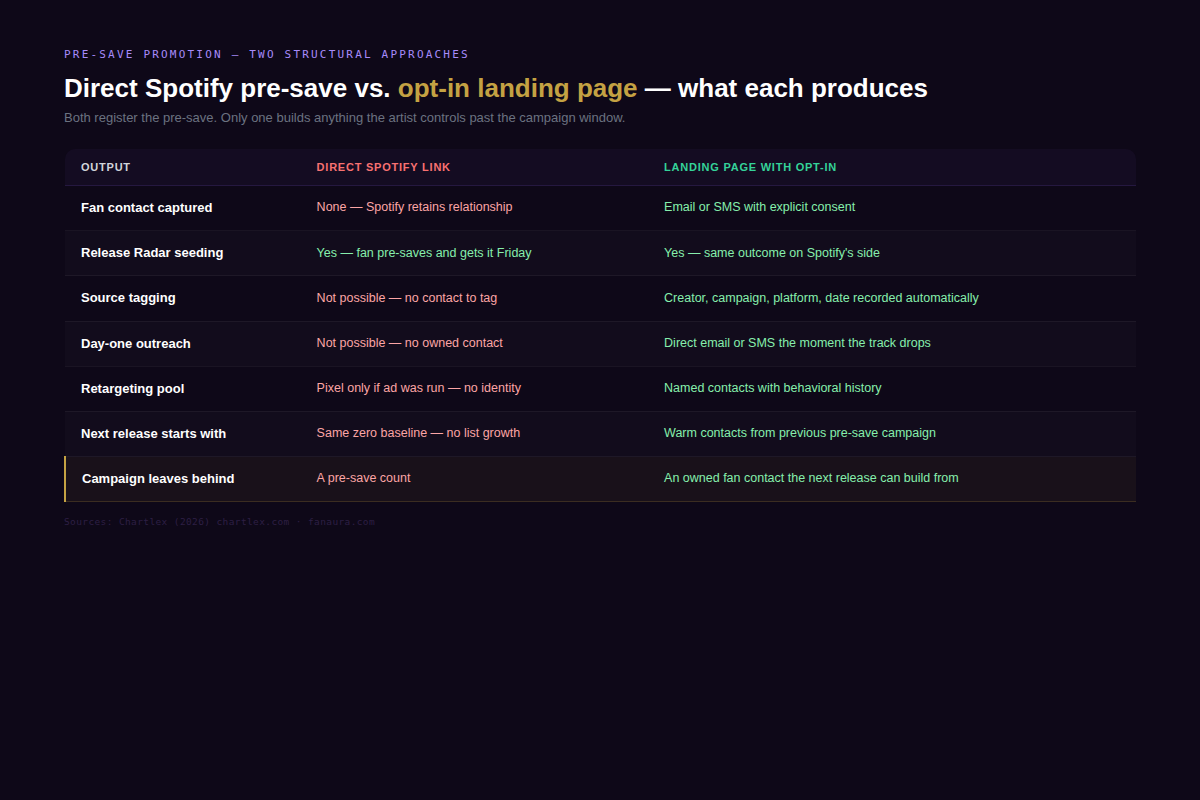Image resolution: width=1200 pixels, height=800 pixels.
Task: Click 'Warm contacts from previous pre-save campaign'
Action: tap(800, 433)
